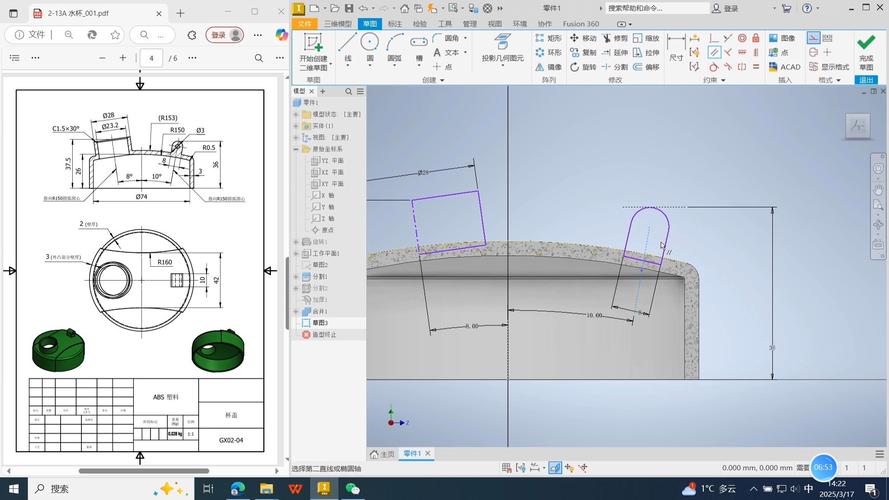This screenshot has width=889, height=500.
Task: Select 草图3 in the model browser
Action: coord(320,323)
